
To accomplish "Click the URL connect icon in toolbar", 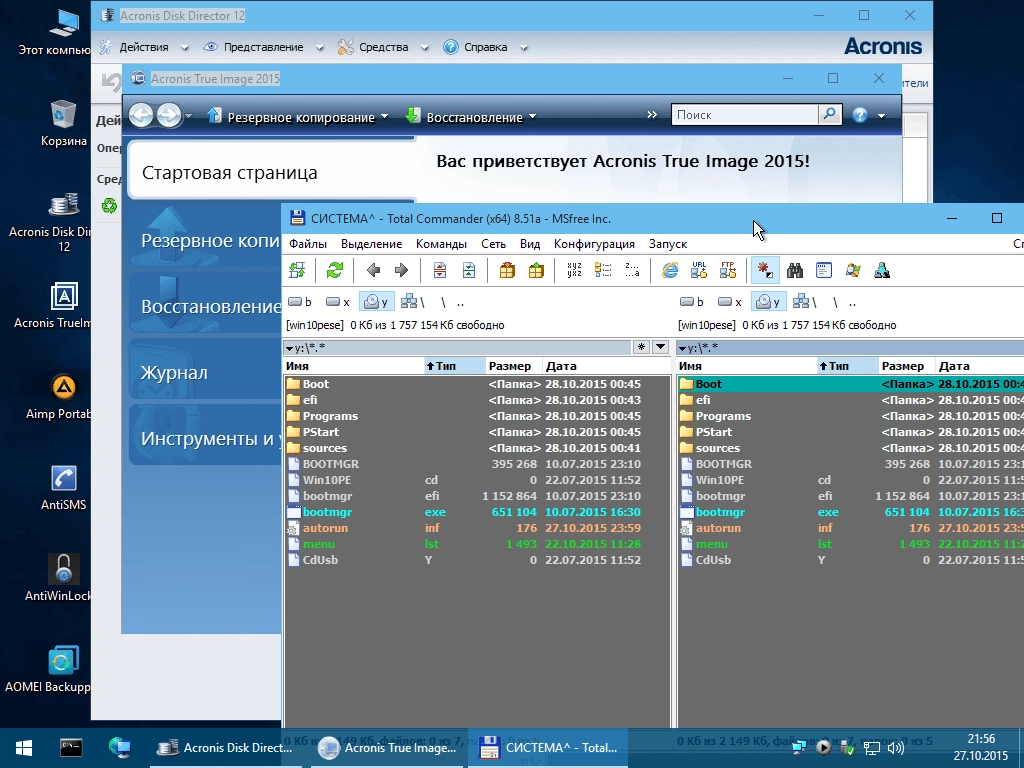I will (x=699, y=270).
